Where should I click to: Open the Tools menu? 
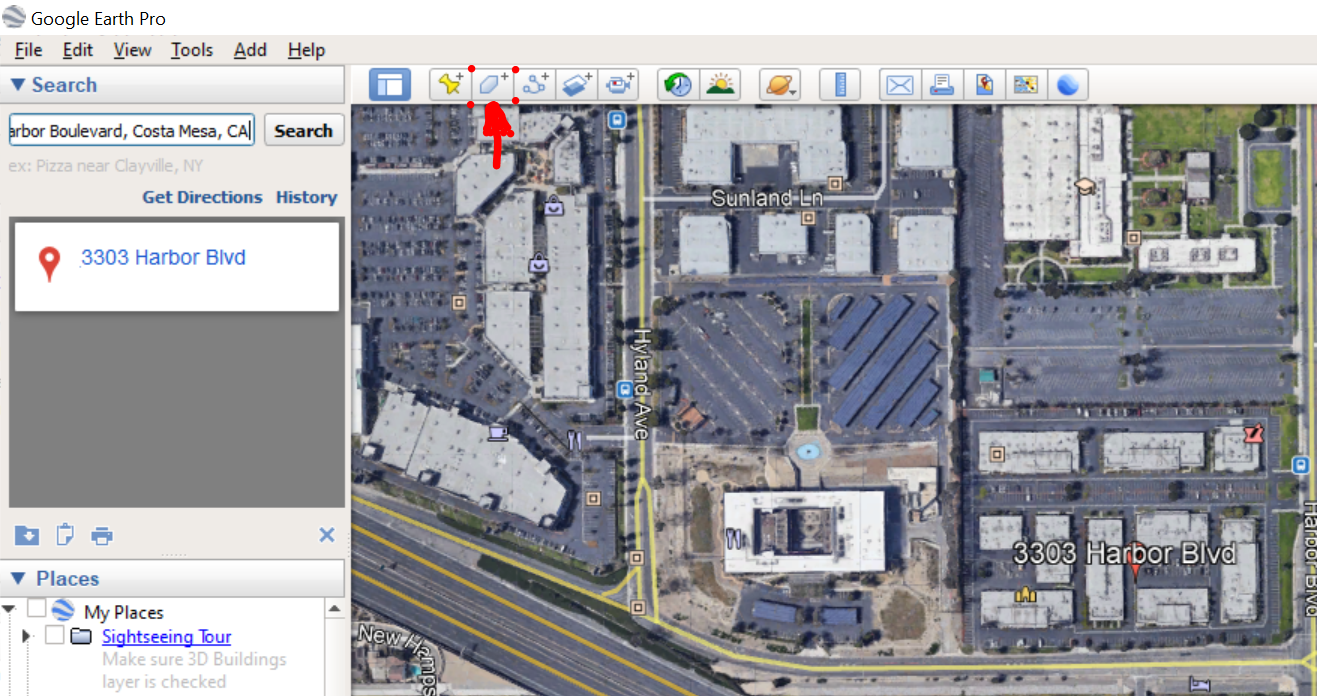191,50
